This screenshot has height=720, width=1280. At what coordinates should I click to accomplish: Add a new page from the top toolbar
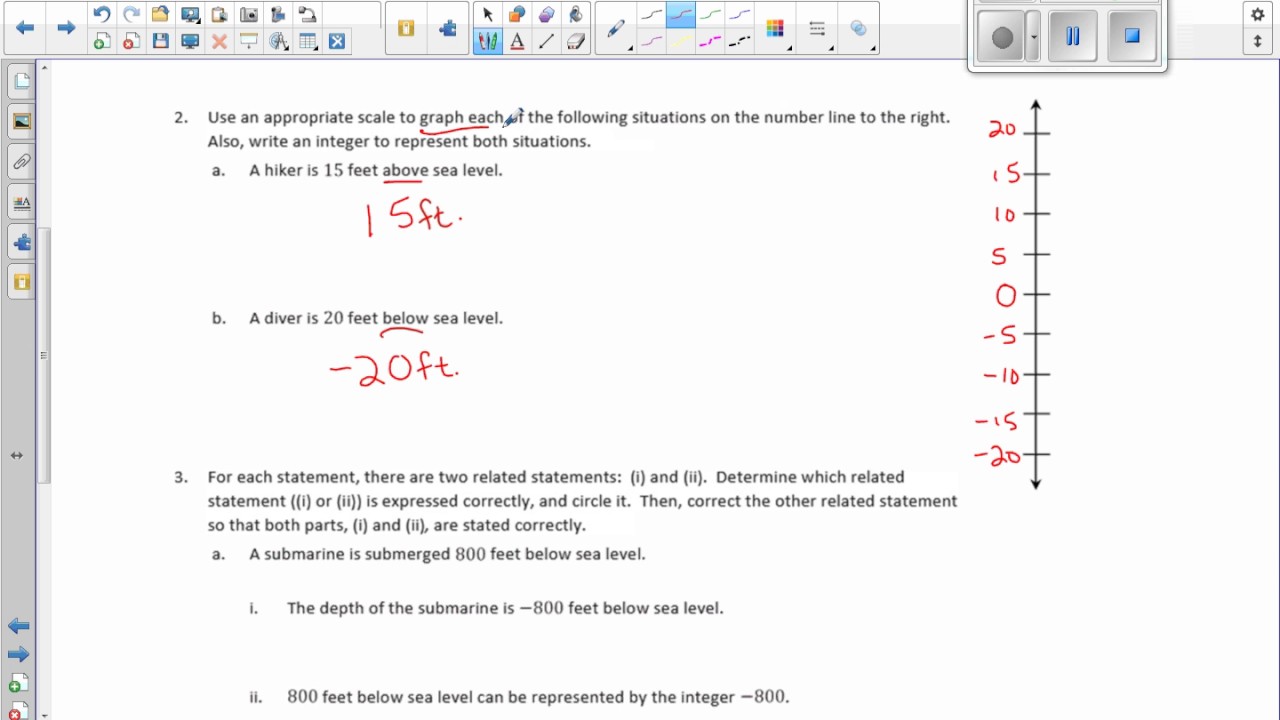point(101,41)
